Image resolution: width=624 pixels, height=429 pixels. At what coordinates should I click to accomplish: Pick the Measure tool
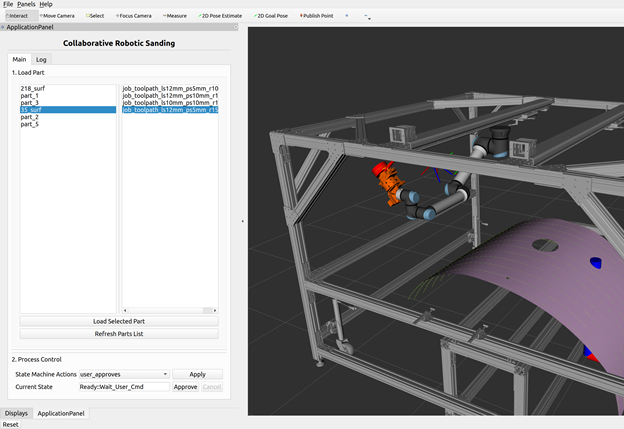pyautogui.click(x=175, y=16)
